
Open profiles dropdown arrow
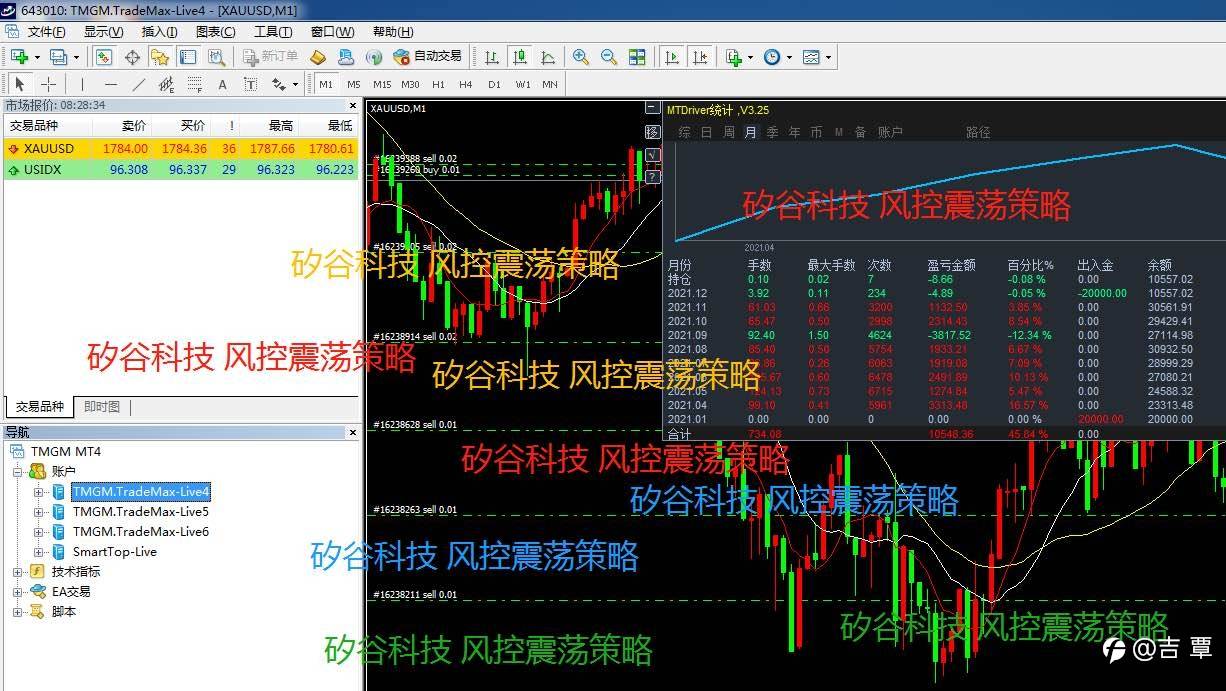point(76,57)
